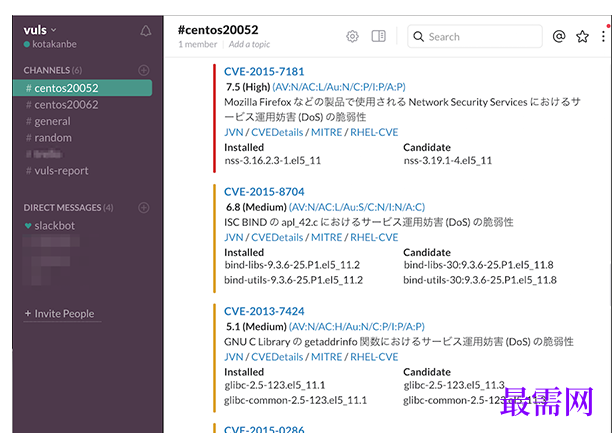Open MITRE link under CVE-2015-8704

tap(326, 237)
